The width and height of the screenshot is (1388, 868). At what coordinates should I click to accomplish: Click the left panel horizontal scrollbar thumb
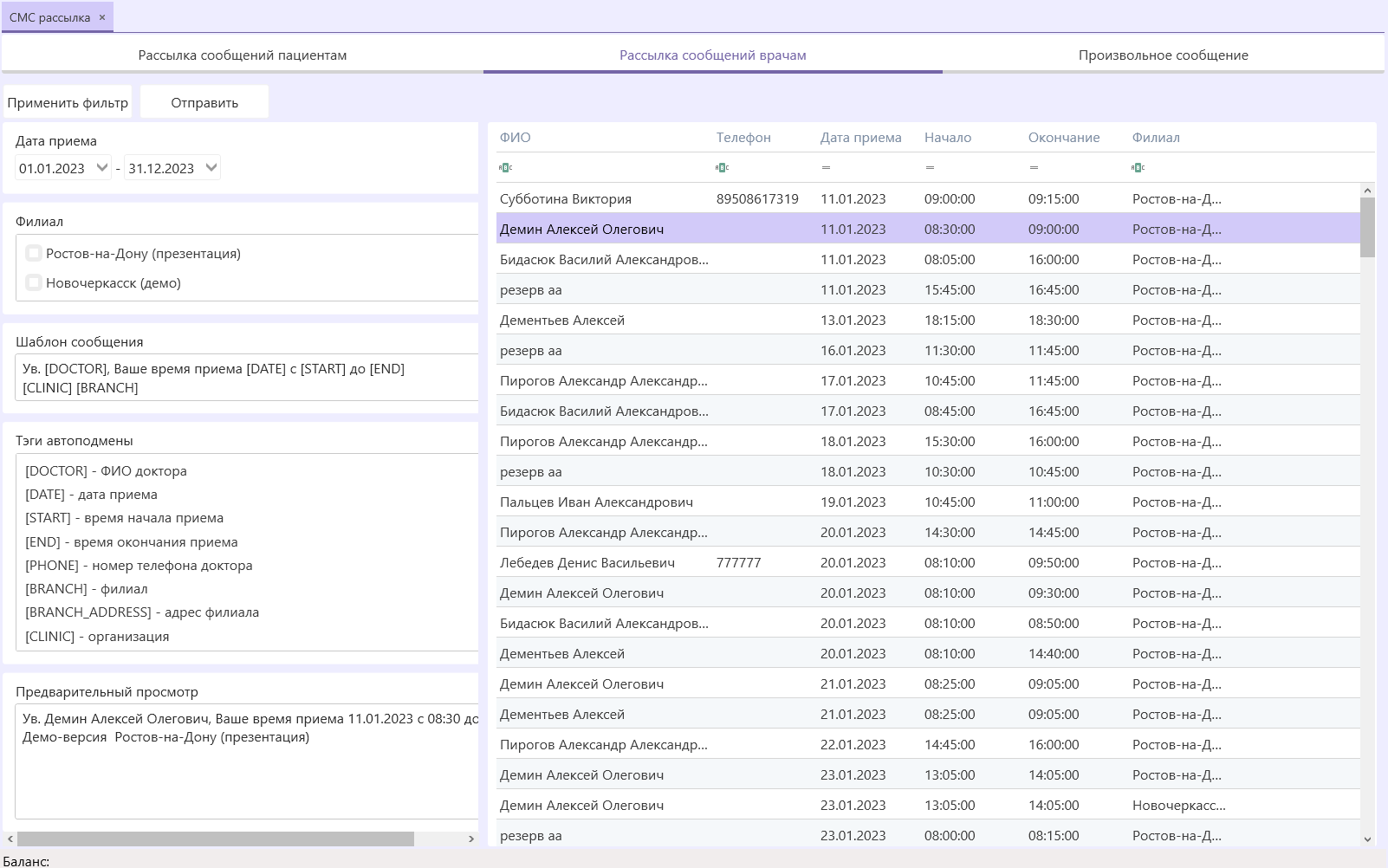pos(216,839)
